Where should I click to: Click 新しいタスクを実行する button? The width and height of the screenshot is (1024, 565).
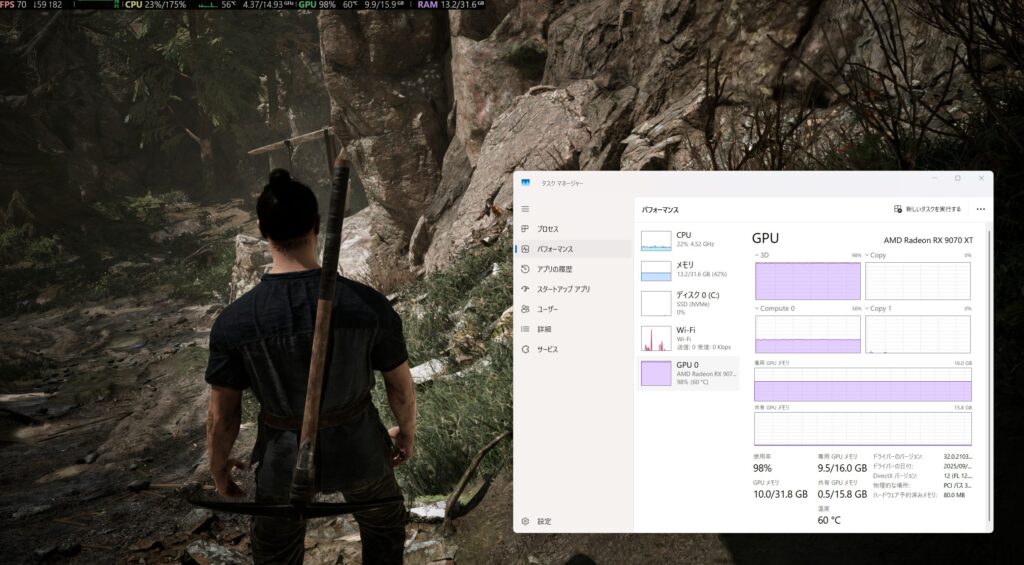(x=927, y=209)
